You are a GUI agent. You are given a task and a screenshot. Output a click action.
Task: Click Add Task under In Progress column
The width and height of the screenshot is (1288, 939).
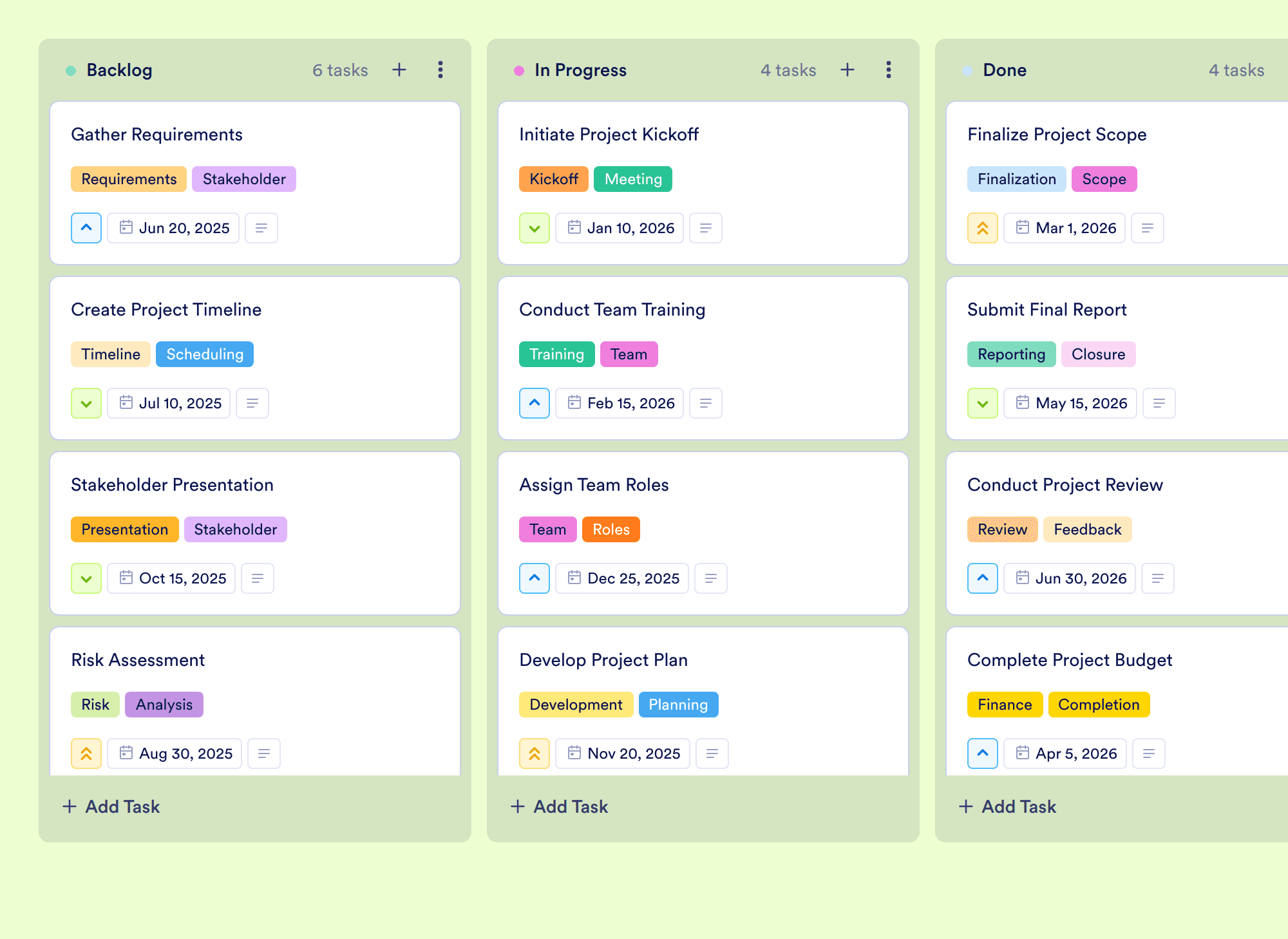pyautogui.click(x=559, y=806)
